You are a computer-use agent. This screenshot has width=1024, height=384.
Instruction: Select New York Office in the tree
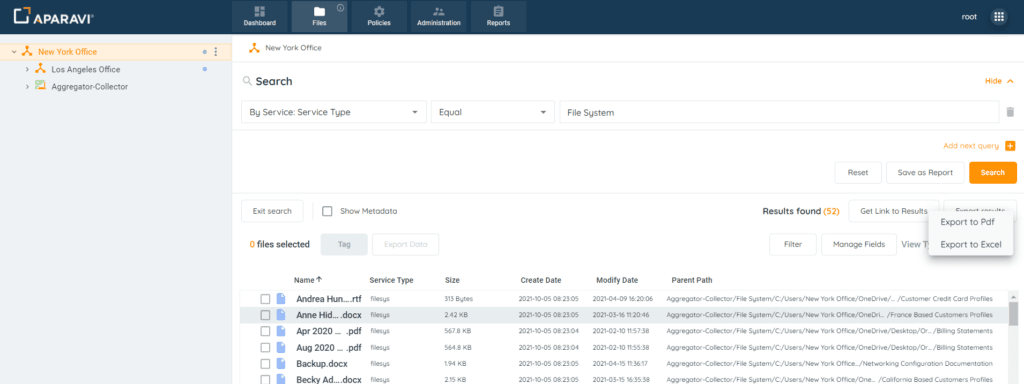[67, 52]
